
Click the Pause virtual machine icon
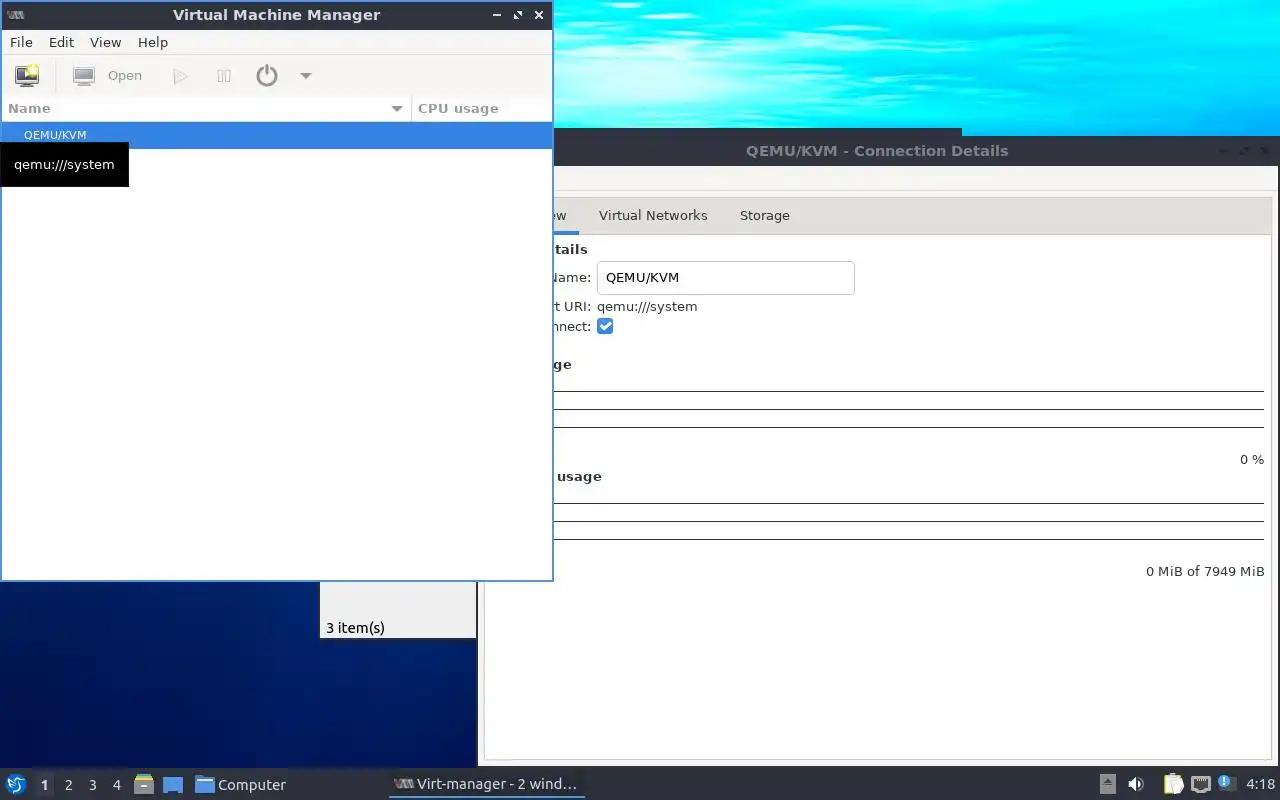point(224,76)
